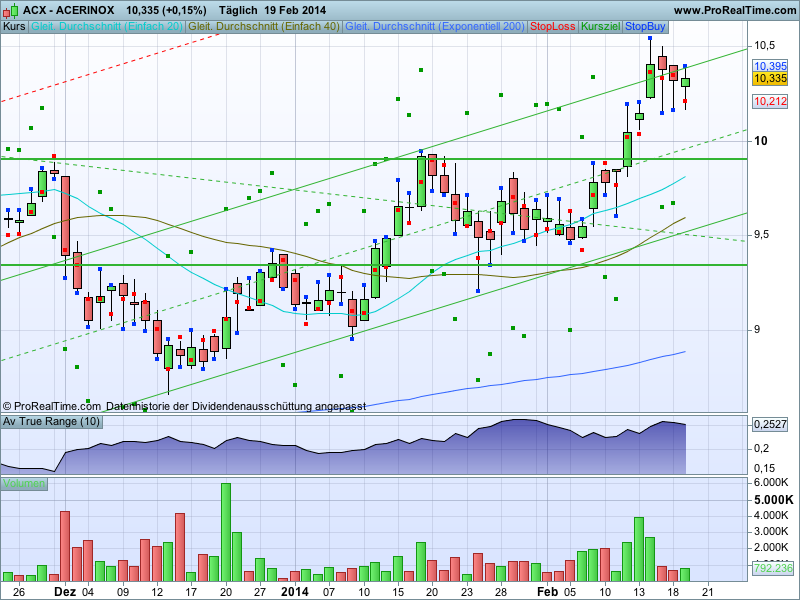Click the 792.236 volume value tag

[773, 568]
